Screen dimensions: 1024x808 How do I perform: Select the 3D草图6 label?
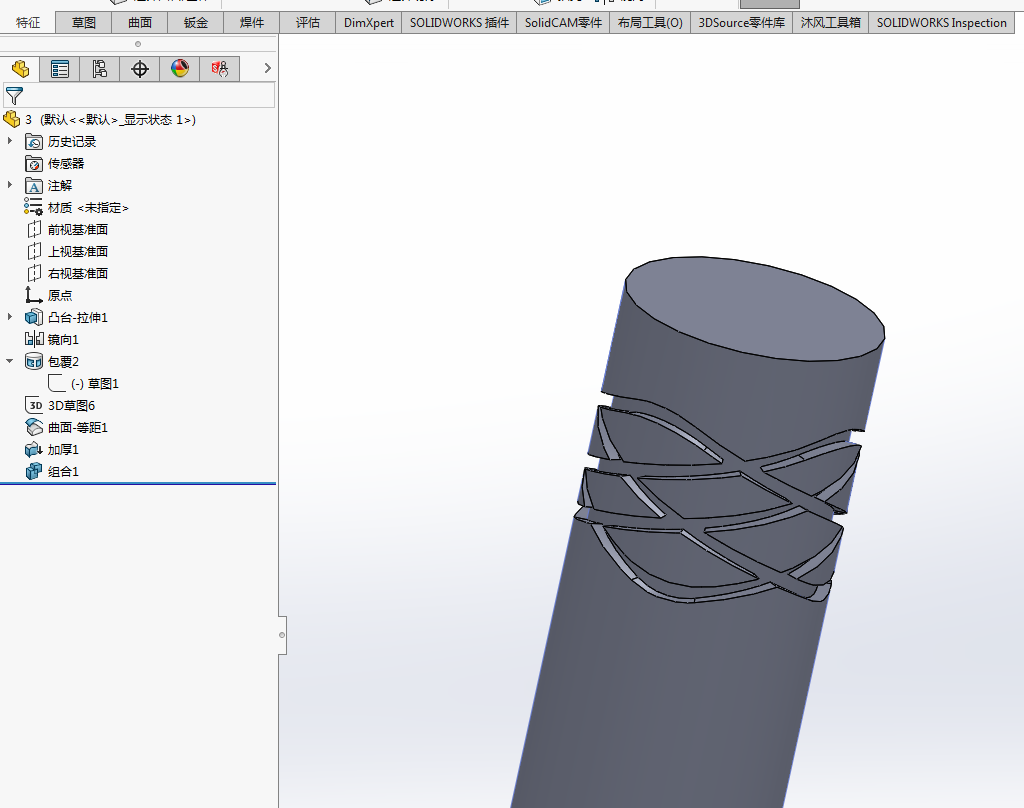[x=72, y=406]
